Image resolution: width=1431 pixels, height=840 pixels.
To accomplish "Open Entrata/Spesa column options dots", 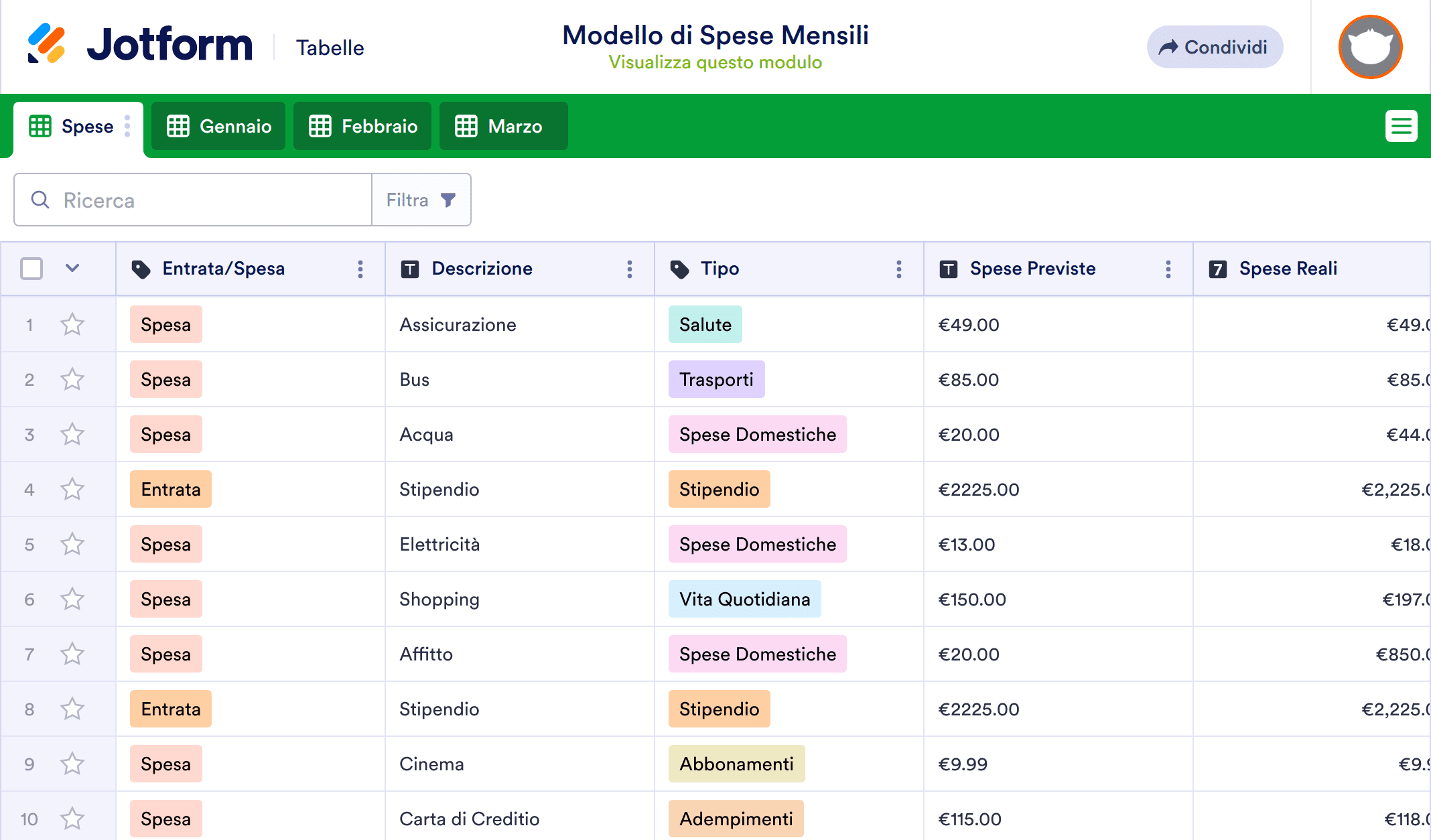I will [x=360, y=269].
